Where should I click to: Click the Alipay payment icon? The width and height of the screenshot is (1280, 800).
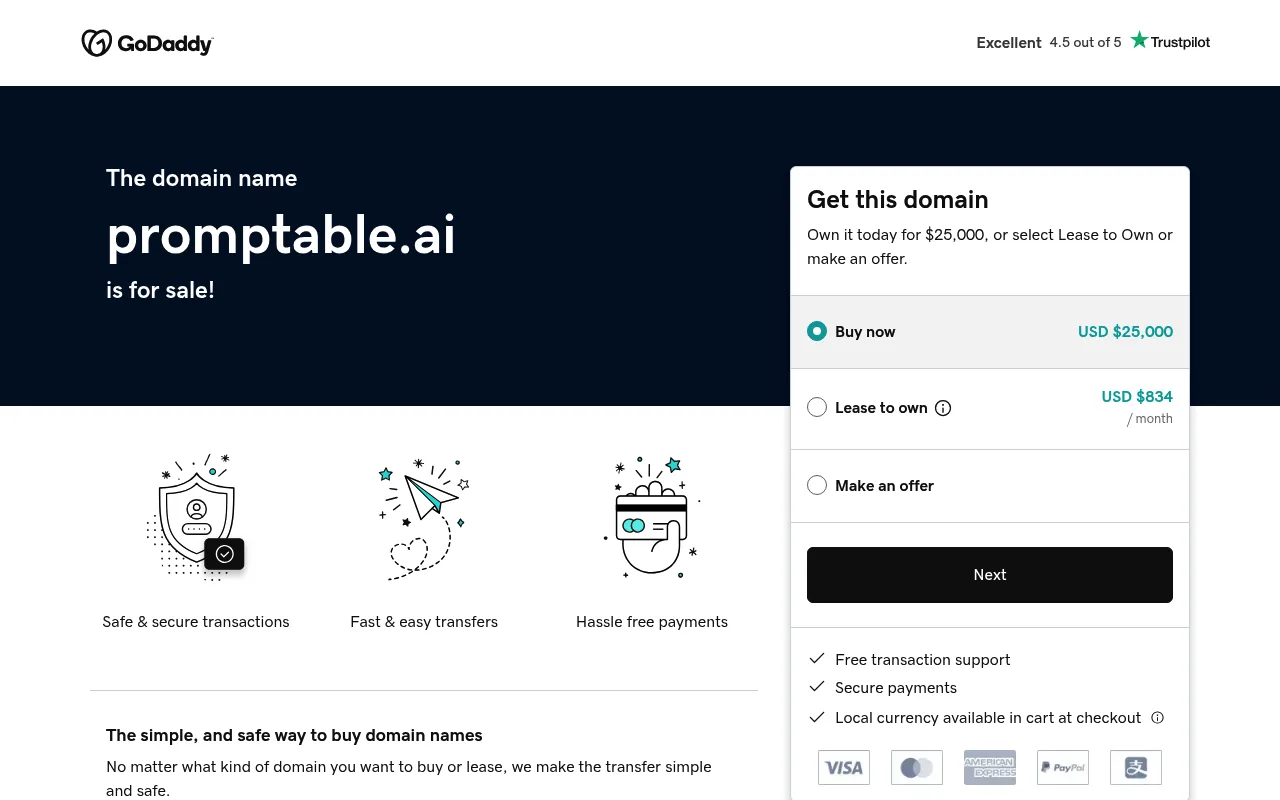(1136, 767)
